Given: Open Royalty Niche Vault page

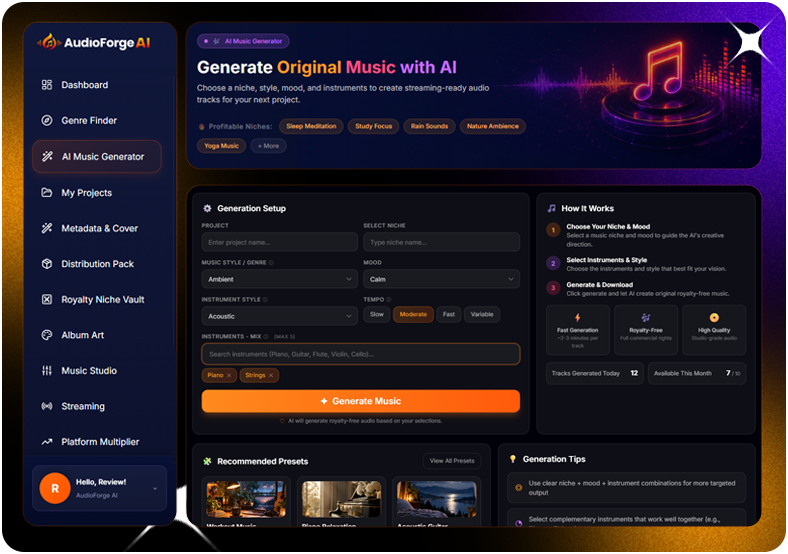Looking at the screenshot, I should pyautogui.click(x=103, y=300).
